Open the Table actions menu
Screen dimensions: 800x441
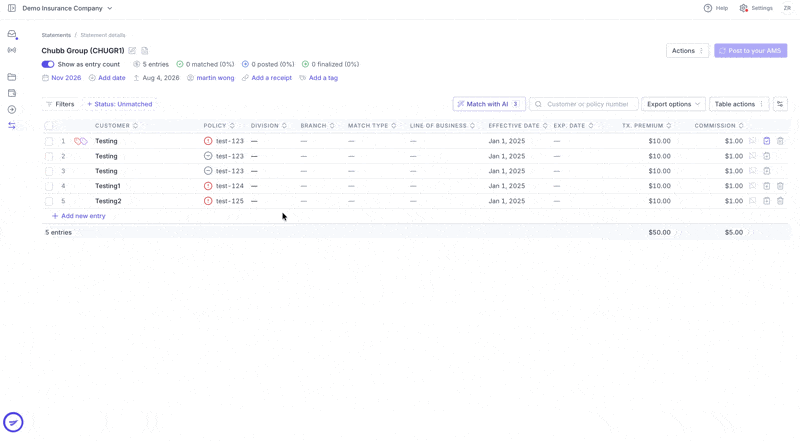[739, 104]
